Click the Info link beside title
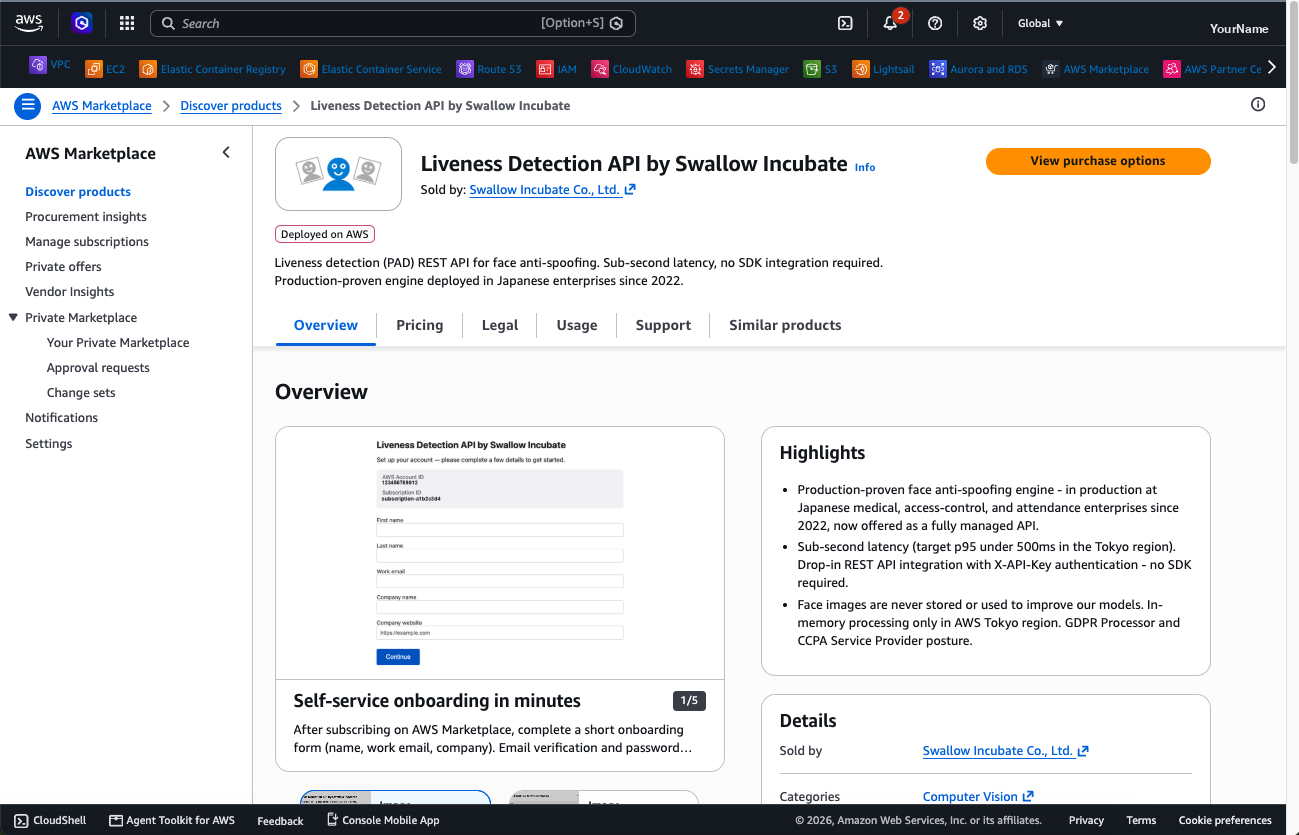This screenshot has height=835, width=1299. tap(865, 167)
